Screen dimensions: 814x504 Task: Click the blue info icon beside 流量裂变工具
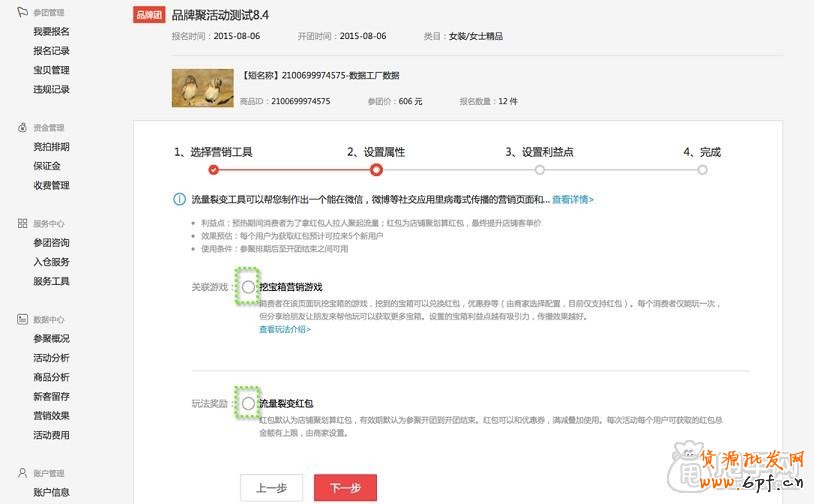click(179, 200)
